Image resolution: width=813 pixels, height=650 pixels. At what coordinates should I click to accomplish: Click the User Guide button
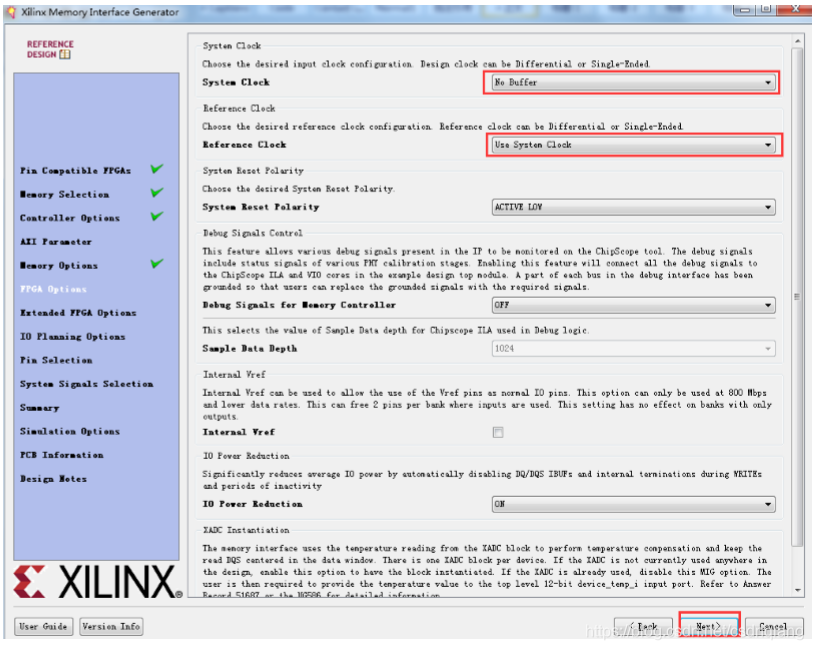[44, 627]
